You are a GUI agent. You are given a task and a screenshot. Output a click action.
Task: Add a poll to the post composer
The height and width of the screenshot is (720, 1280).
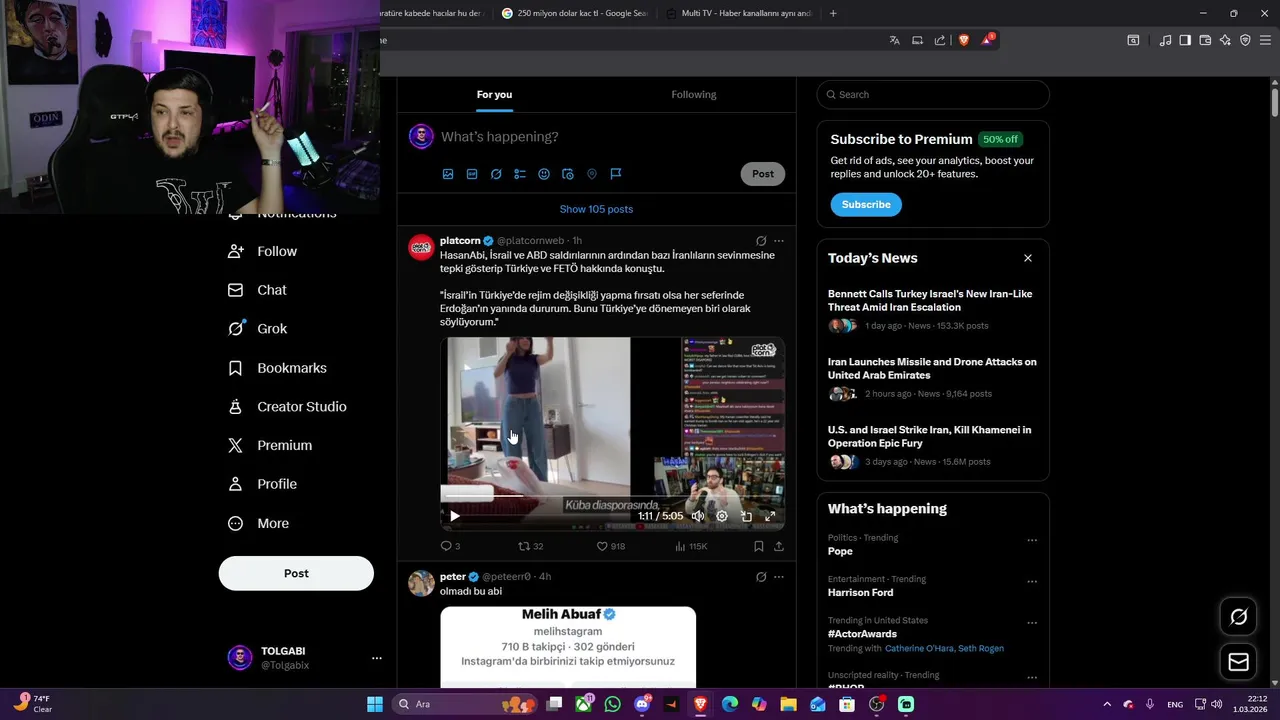click(x=520, y=174)
